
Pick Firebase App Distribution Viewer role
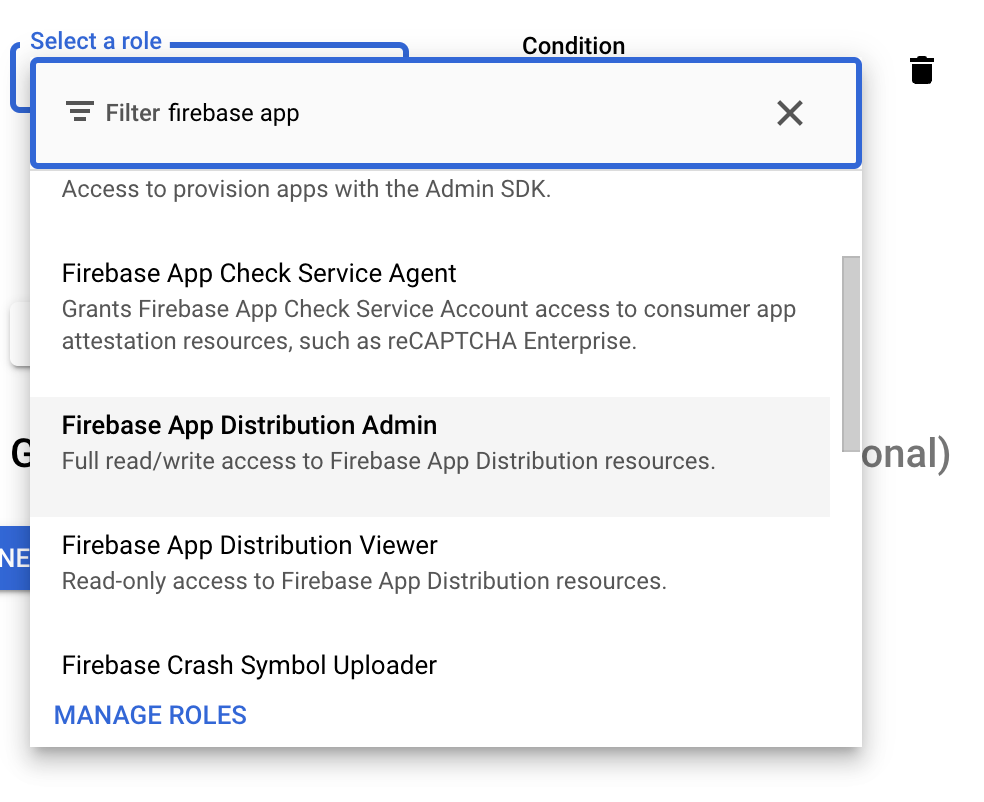[249, 546]
